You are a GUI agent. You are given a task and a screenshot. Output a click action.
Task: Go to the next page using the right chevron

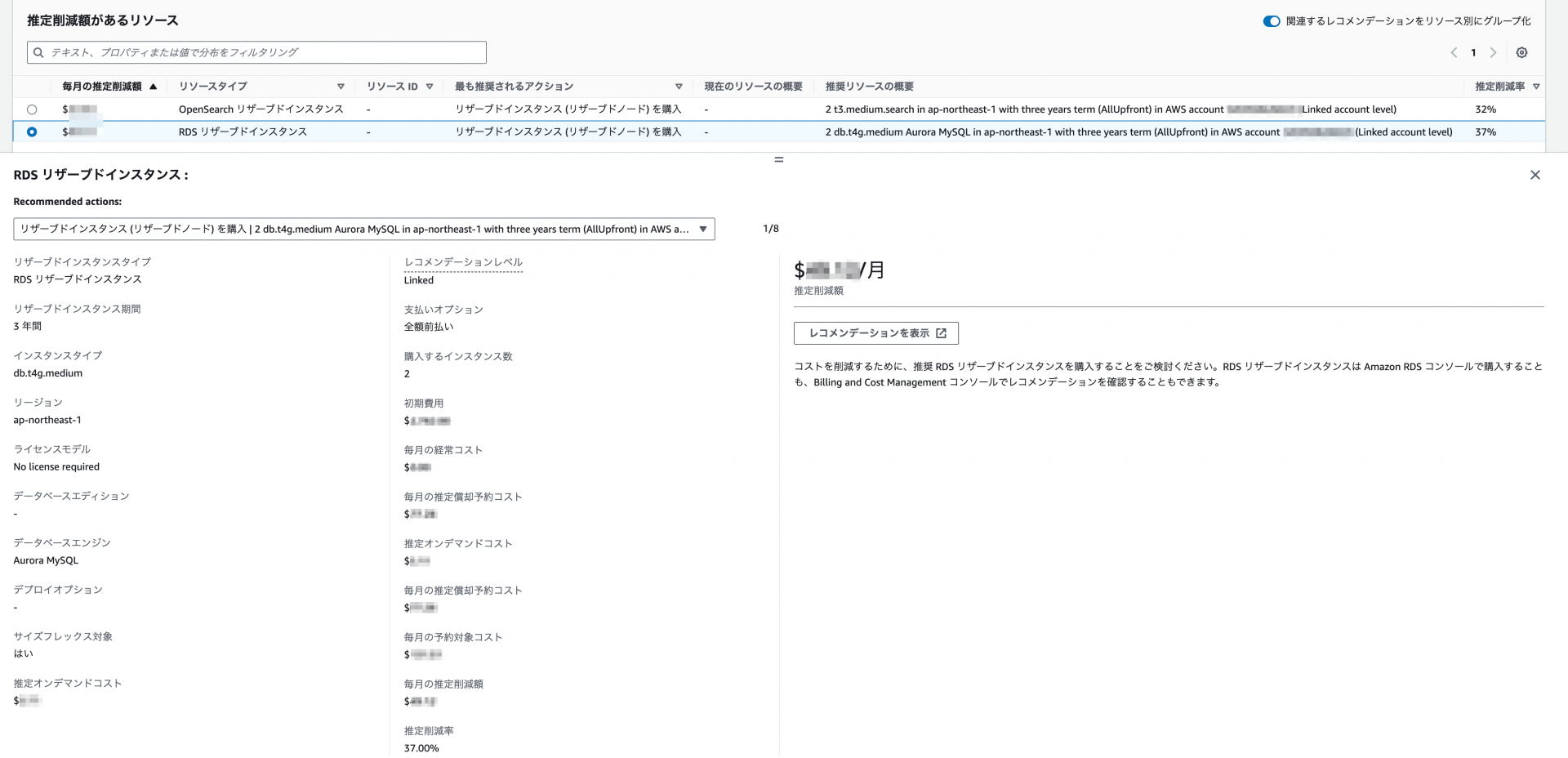pyautogui.click(x=1494, y=52)
